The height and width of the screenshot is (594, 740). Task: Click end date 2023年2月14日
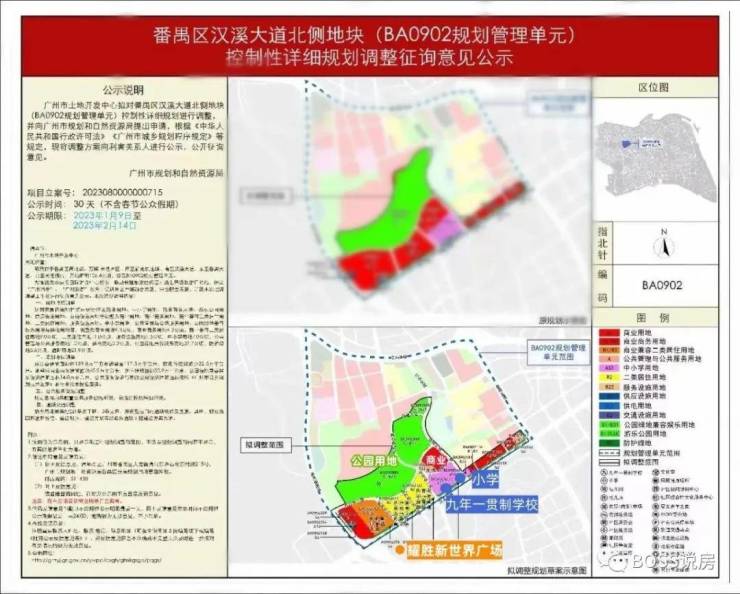104,225
